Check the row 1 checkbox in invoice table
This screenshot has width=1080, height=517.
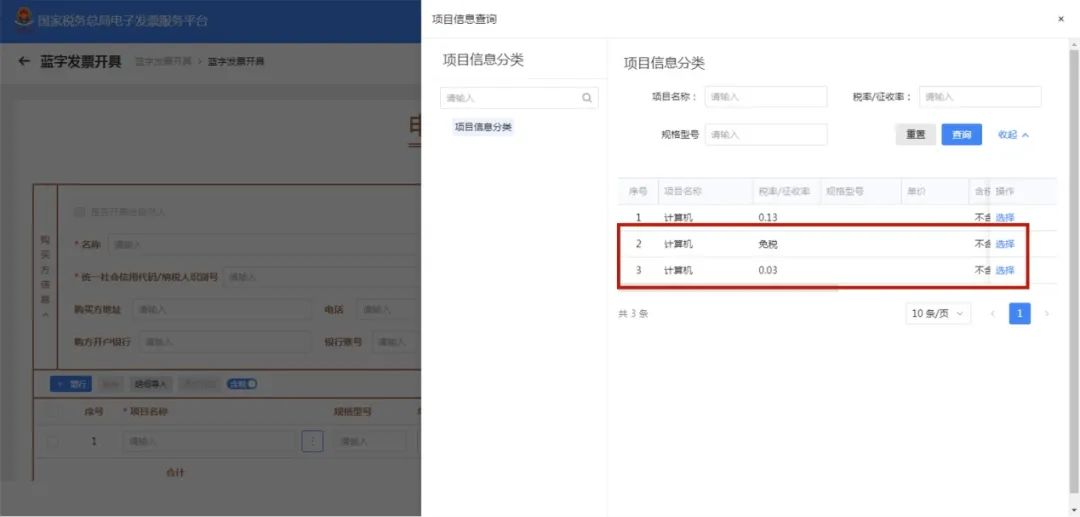(52, 441)
